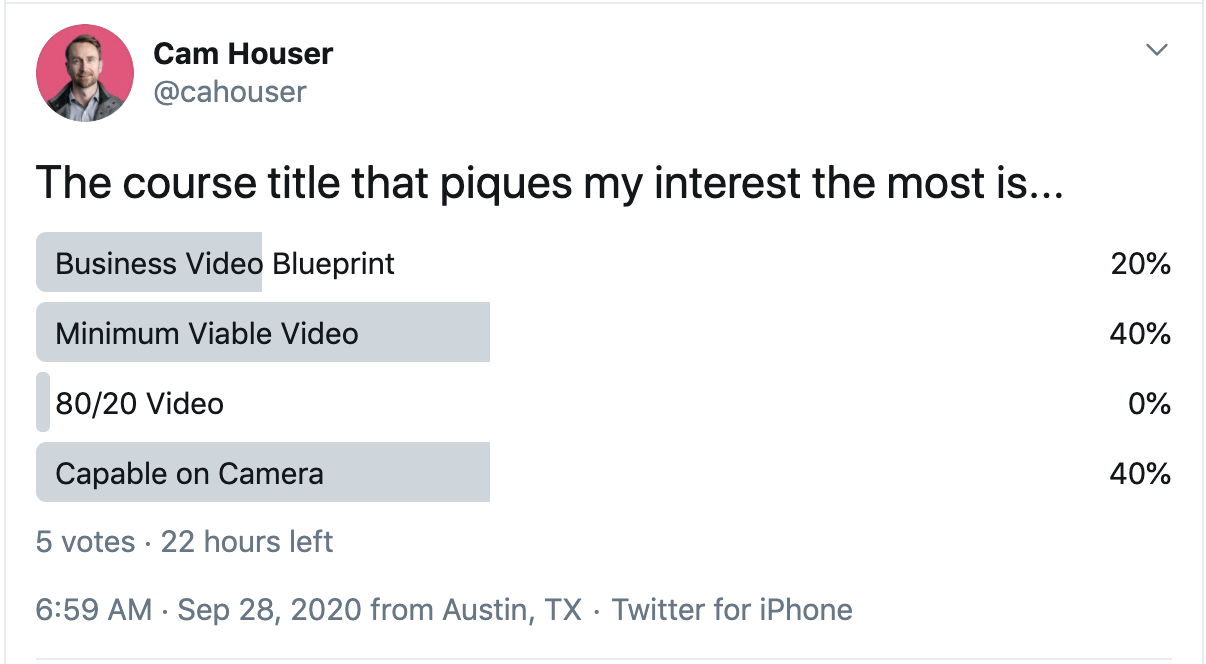
Task: Click the 20% result for Business Video Blueprint
Action: coord(1140,264)
